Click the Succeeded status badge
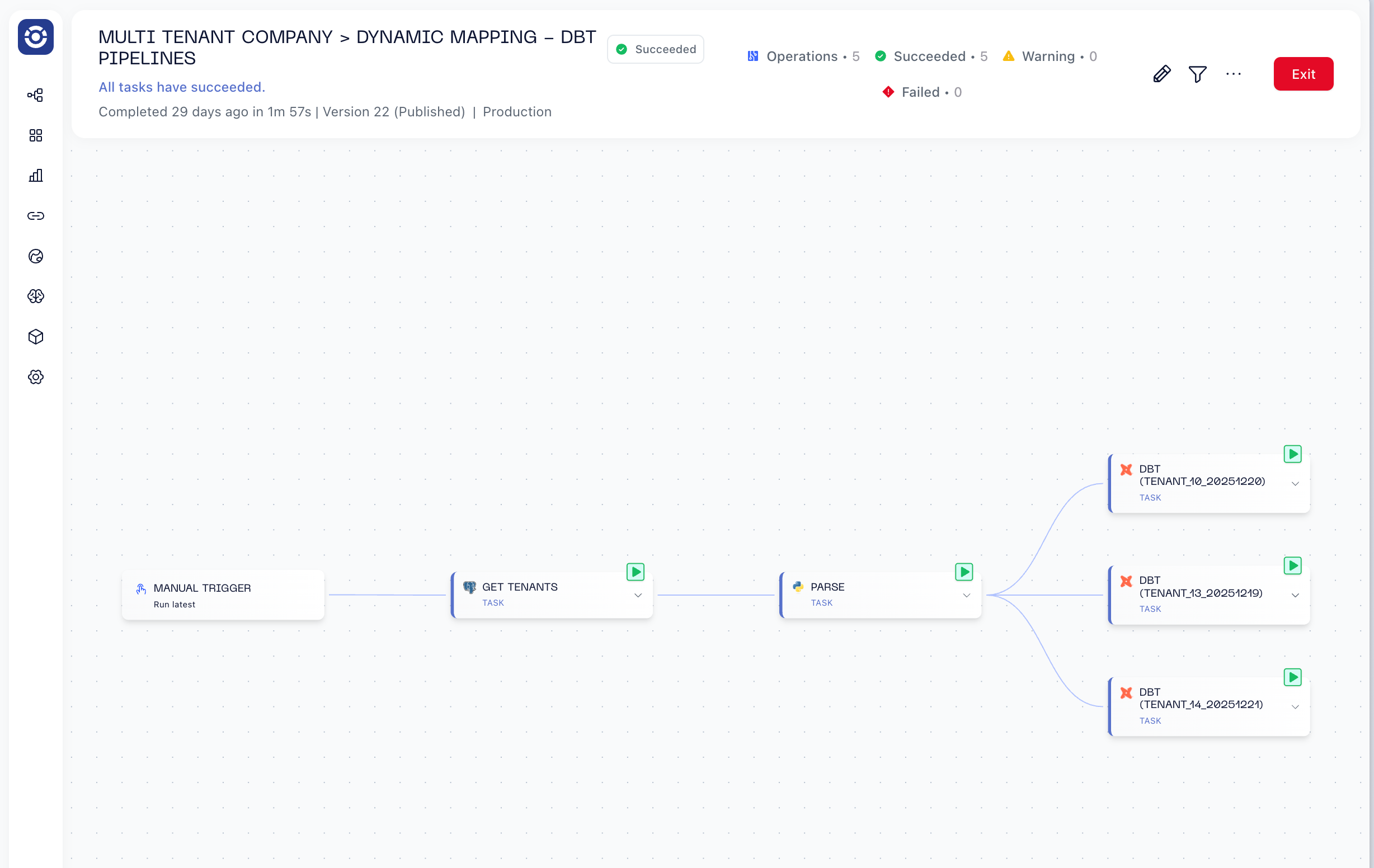Viewport: 1374px width, 868px height. coord(656,50)
